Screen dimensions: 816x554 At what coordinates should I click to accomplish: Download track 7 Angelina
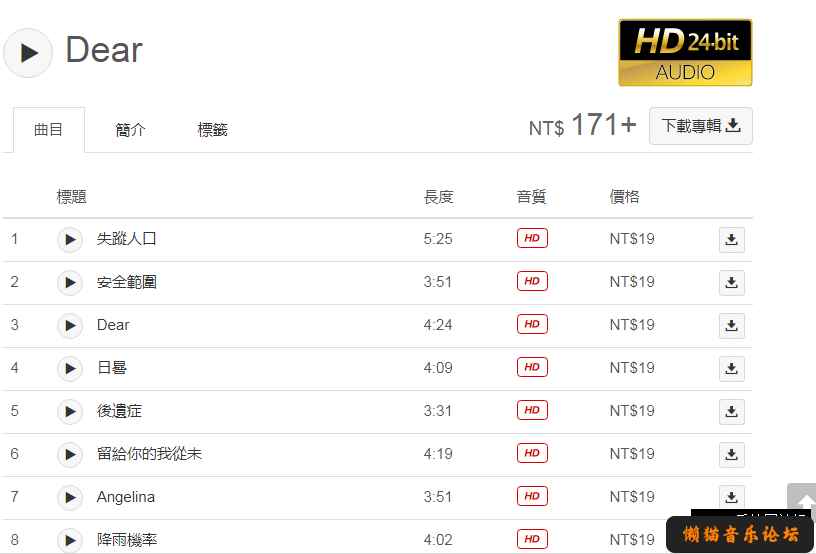click(732, 497)
